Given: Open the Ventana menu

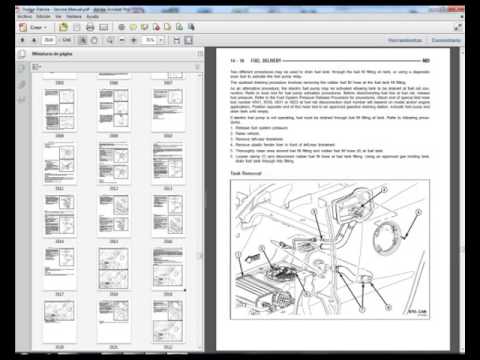Looking at the screenshot, I should click(x=74, y=16).
